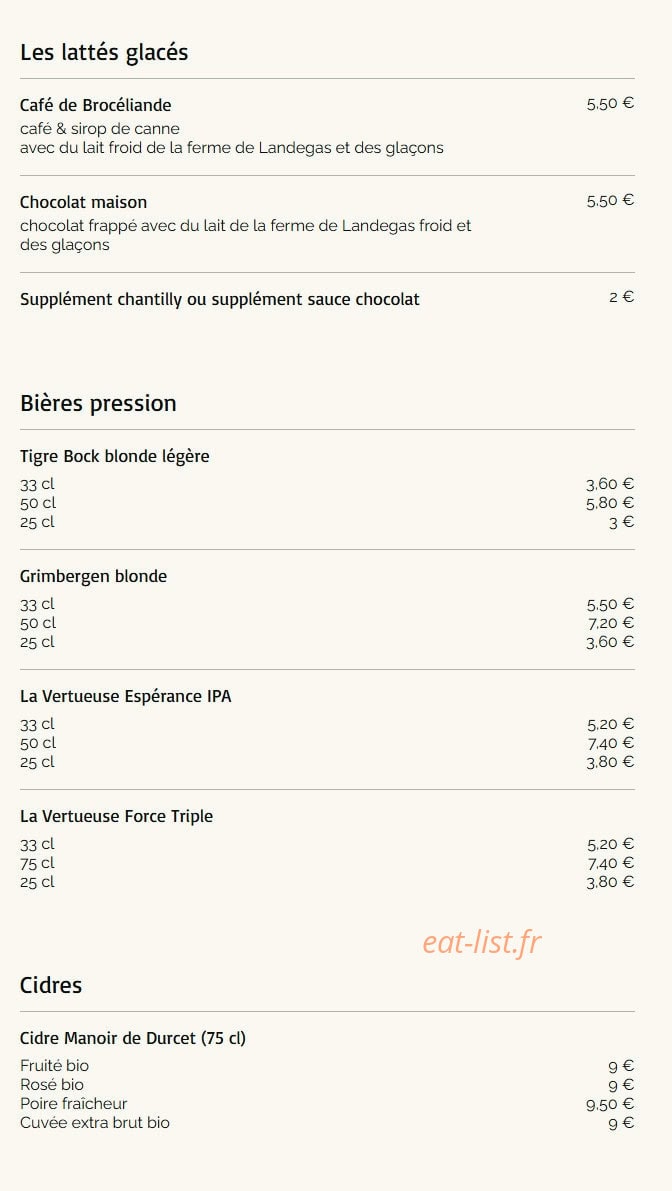
Task: Click the 9,50 € Poire fraîcheur price
Action: pos(610,1104)
